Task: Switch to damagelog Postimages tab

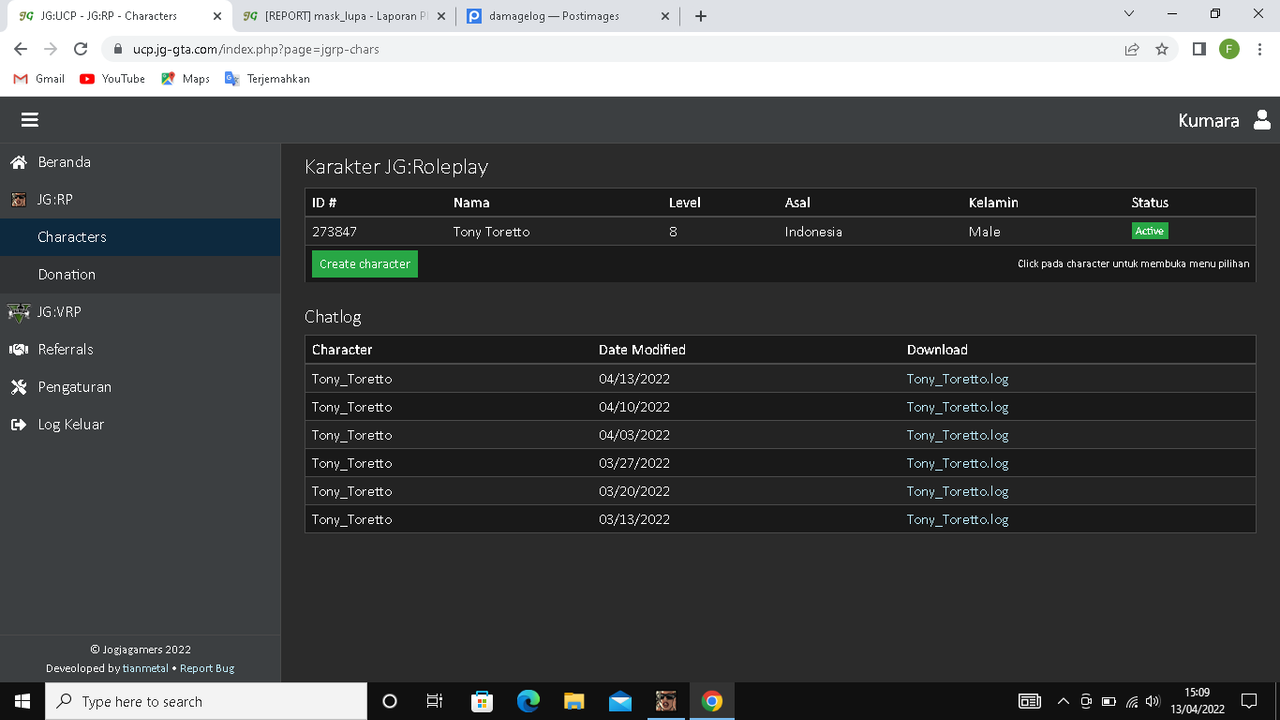Action: (567, 16)
